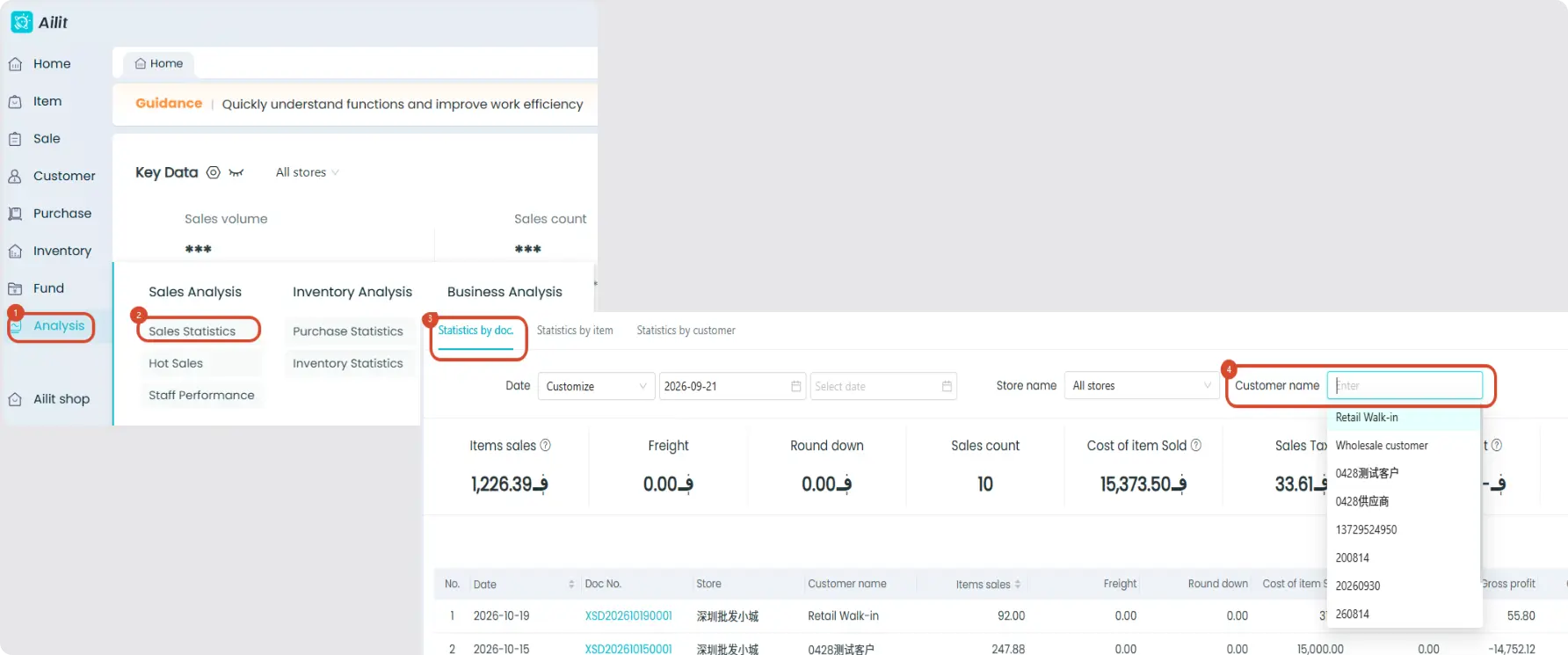The width and height of the screenshot is (1568, 655).
Task: Open document XSD202610190001
Action: 628,616
